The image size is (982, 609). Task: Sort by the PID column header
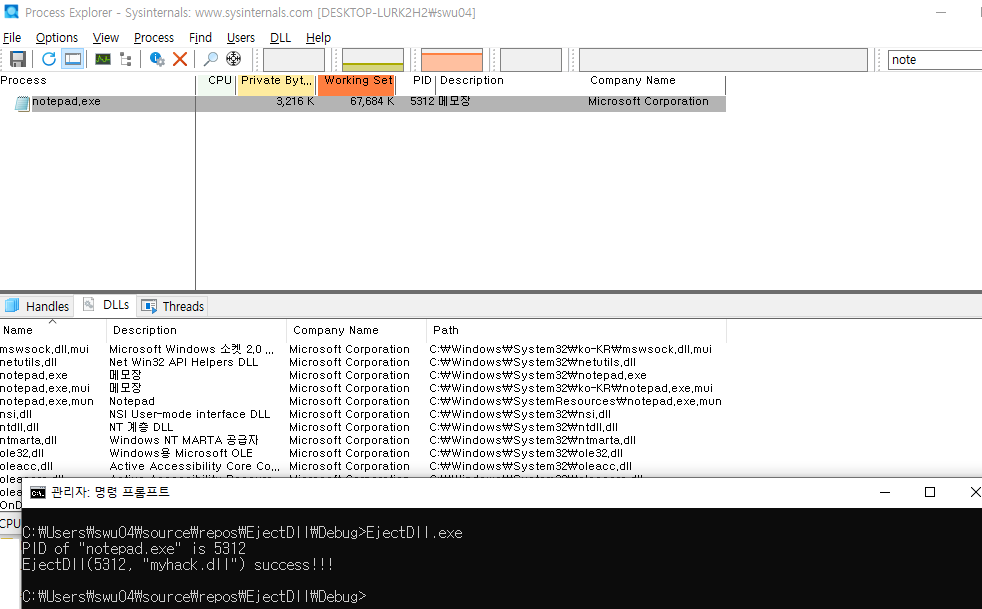(x=416, y=81)
